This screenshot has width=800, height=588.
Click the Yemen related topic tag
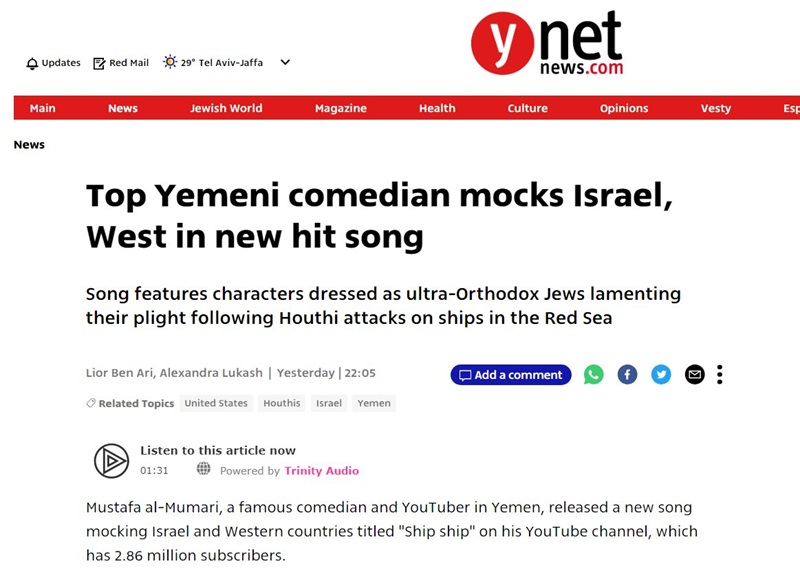point(374,403)
